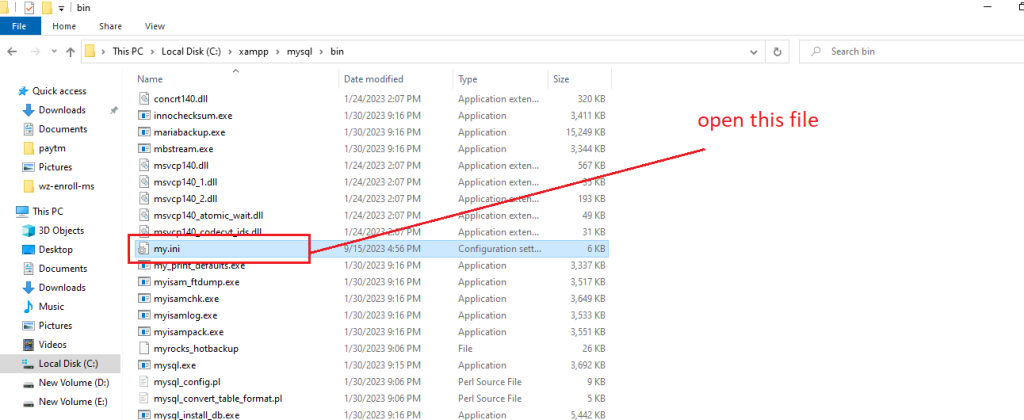This screenshot has width=1024, height=420.
Task: Click the Back navigation arrow
Action: (12, 51)
